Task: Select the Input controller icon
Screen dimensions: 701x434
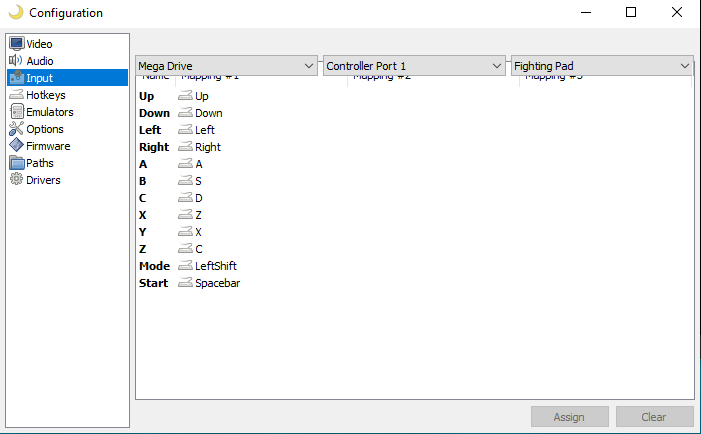Action: (x=17, y=77)
